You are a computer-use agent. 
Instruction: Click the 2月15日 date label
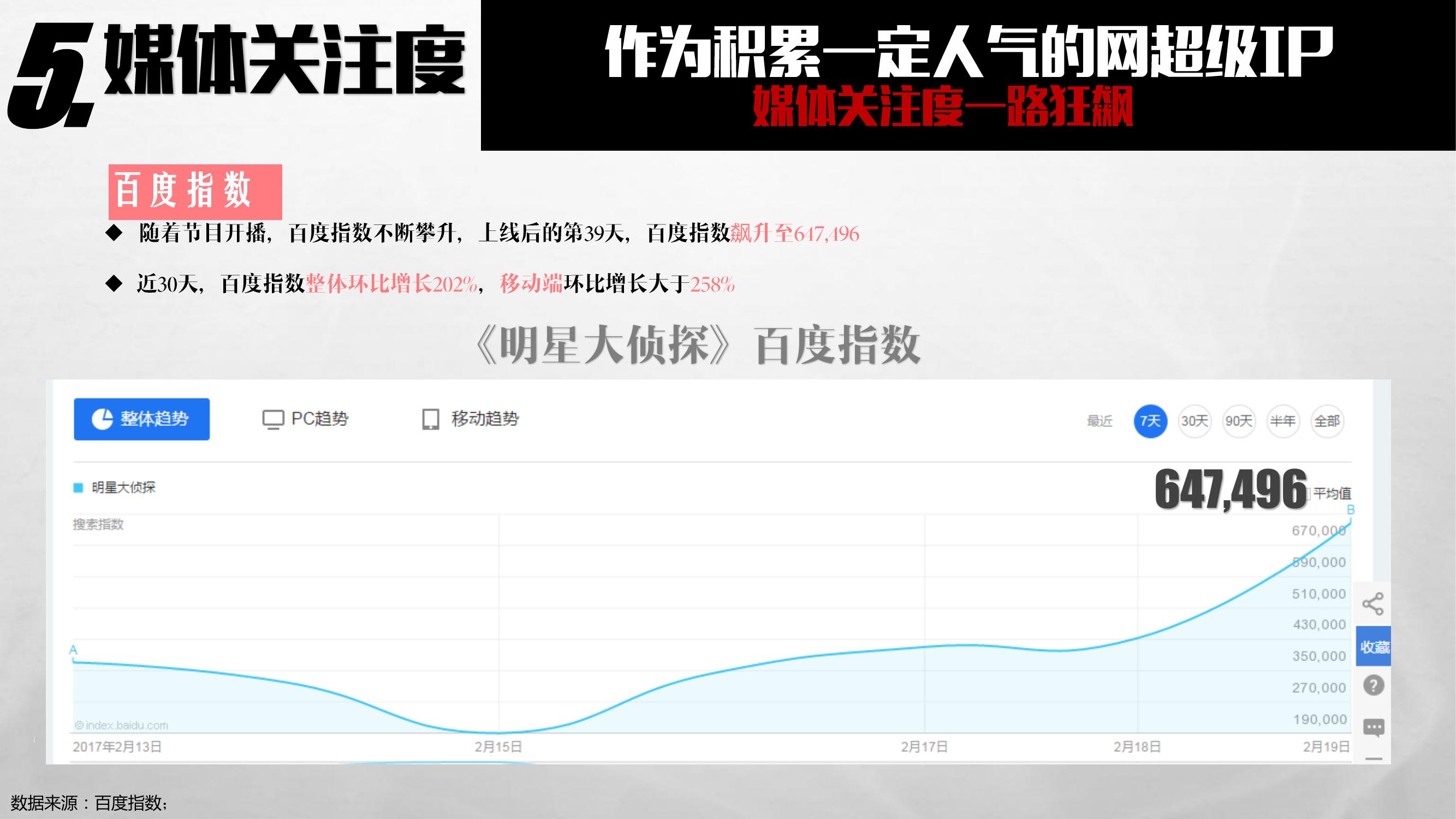[498, 746]
